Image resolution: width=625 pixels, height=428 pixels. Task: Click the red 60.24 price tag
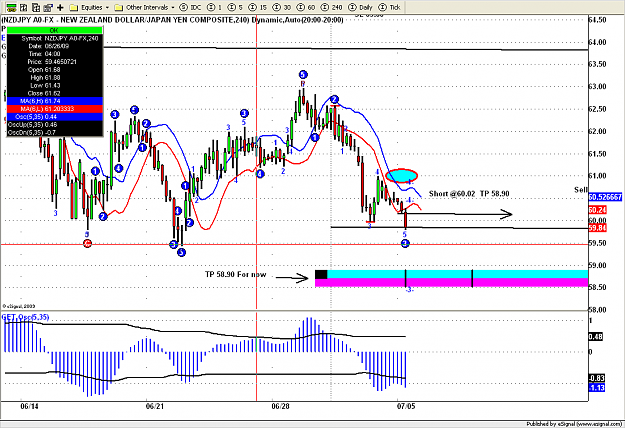point(597,210)
